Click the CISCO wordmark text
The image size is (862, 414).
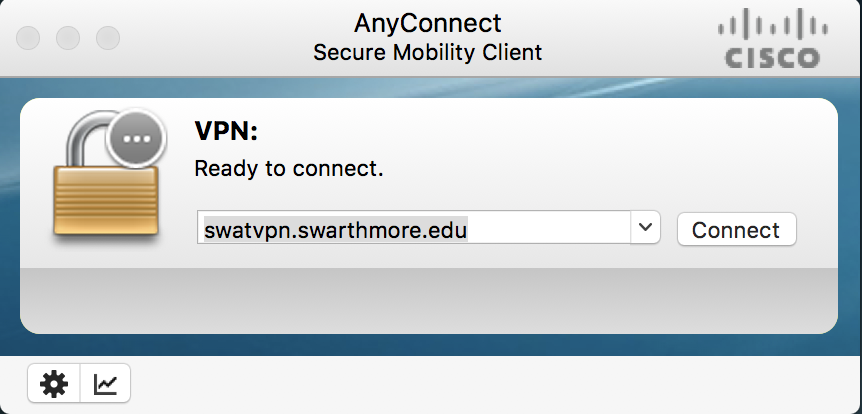coord(772,58)
